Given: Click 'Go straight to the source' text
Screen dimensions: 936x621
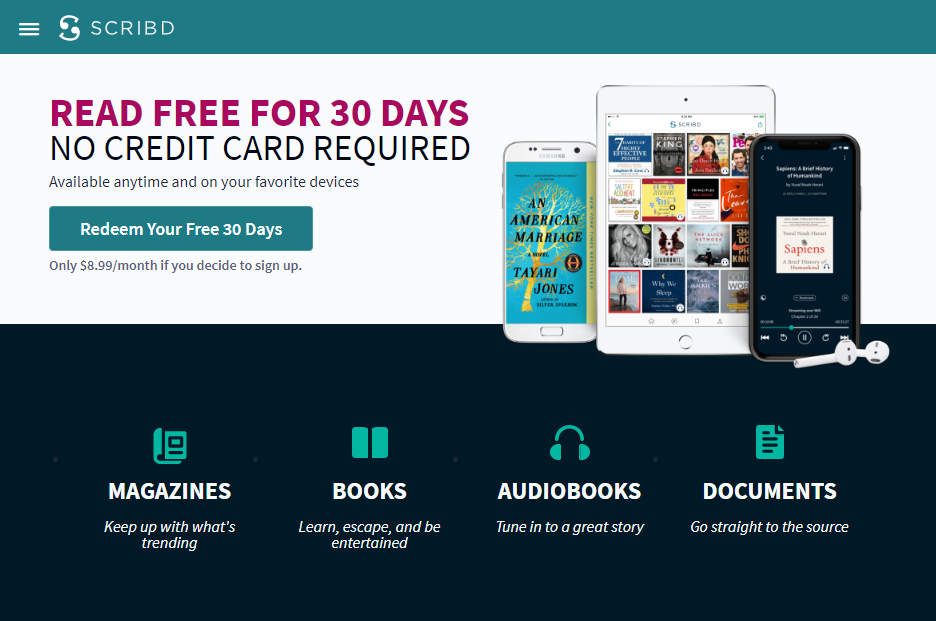Looking at the screenshot, I should pos(769,527).
